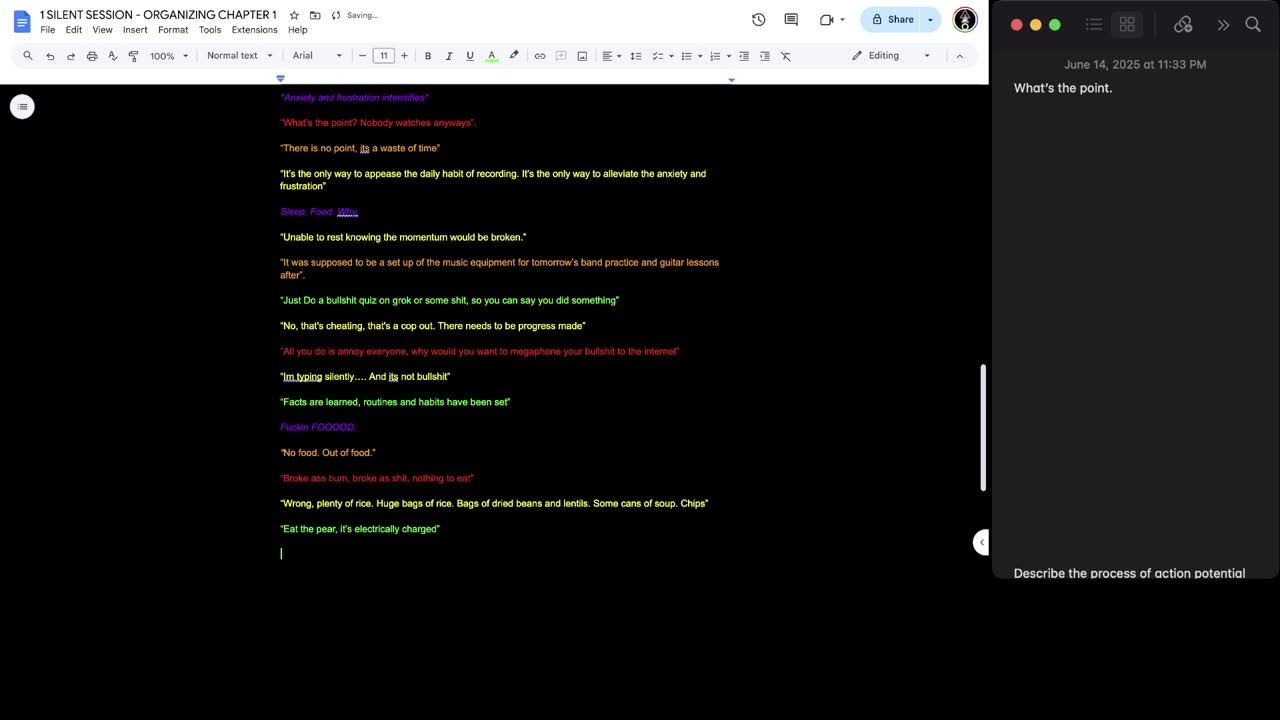Start a video call with the camera icon
Screen dimensions: 1280x720
(x=826, y=20)
